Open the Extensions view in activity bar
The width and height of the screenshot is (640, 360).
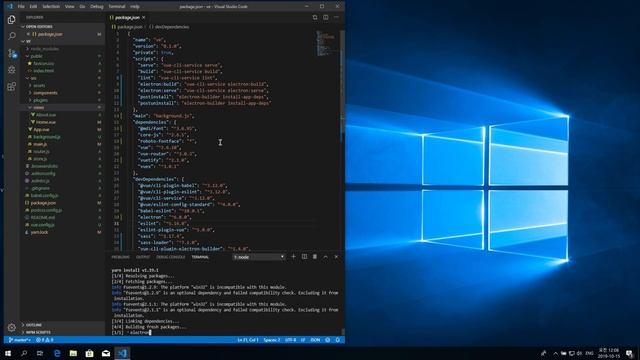click(x=11, y=87)
